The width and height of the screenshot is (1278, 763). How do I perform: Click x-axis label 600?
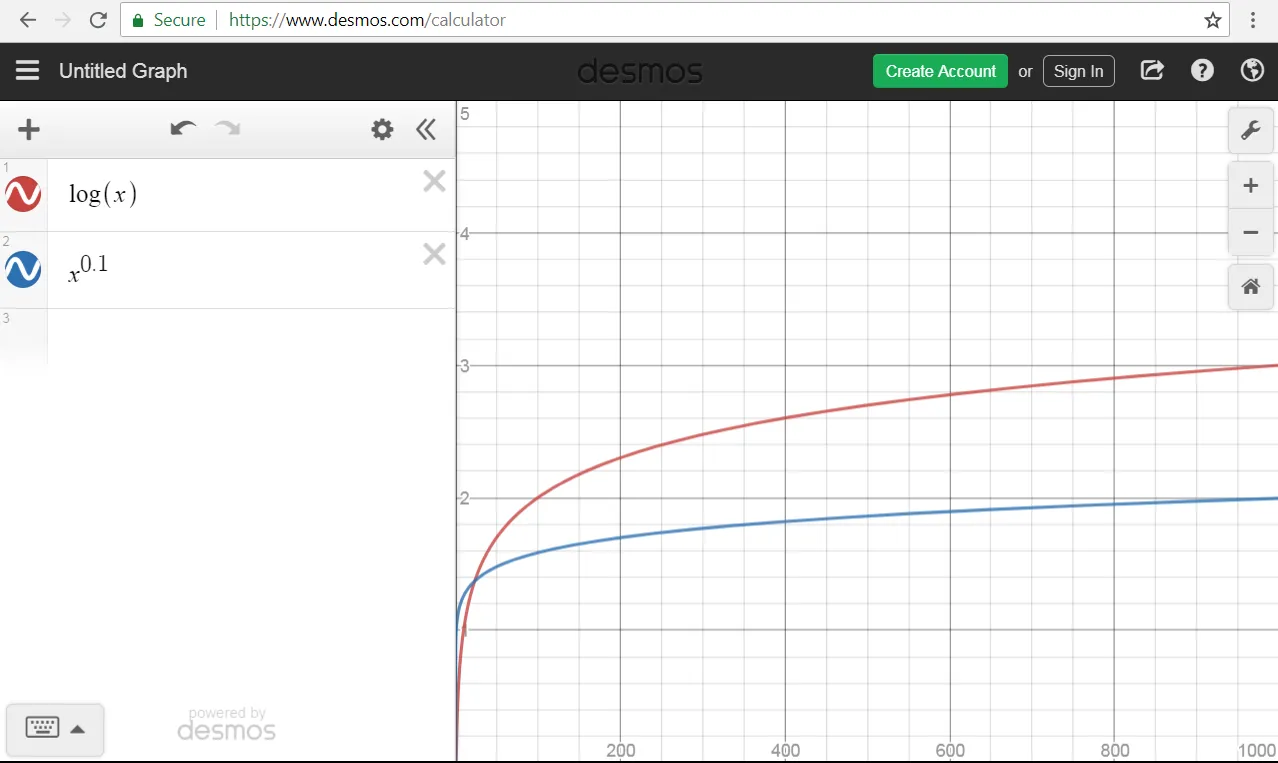tap(950, 751)
